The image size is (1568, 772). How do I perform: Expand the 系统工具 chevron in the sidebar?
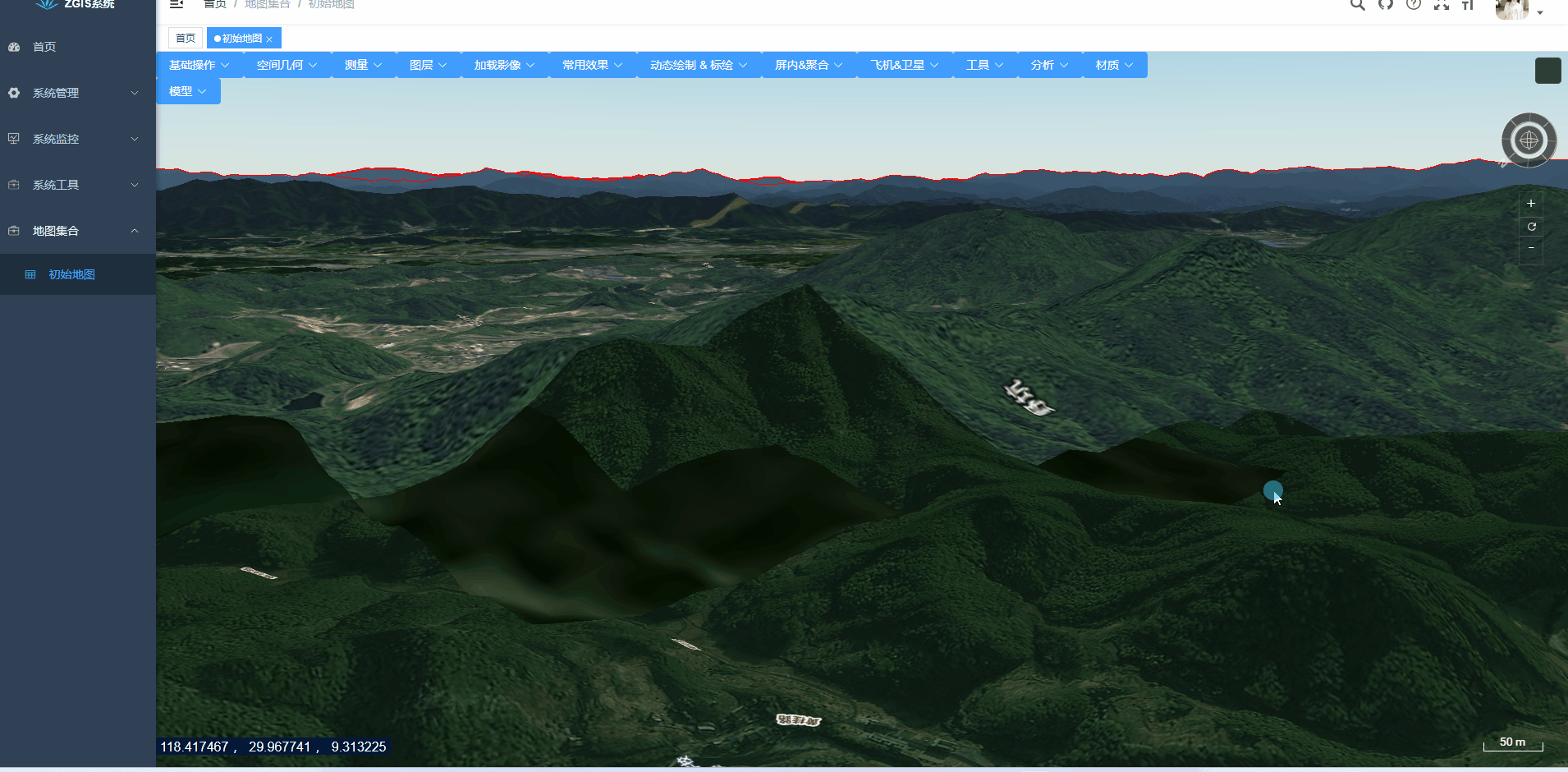coord(135,185)
